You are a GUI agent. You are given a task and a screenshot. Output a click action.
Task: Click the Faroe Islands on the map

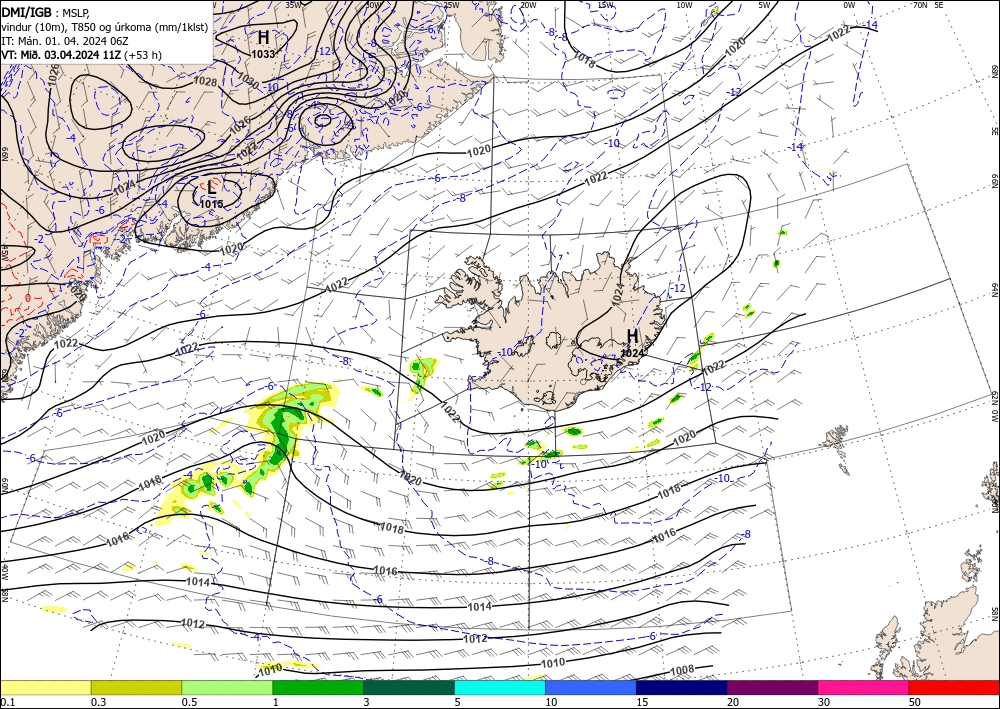click(x=837, y=450)
